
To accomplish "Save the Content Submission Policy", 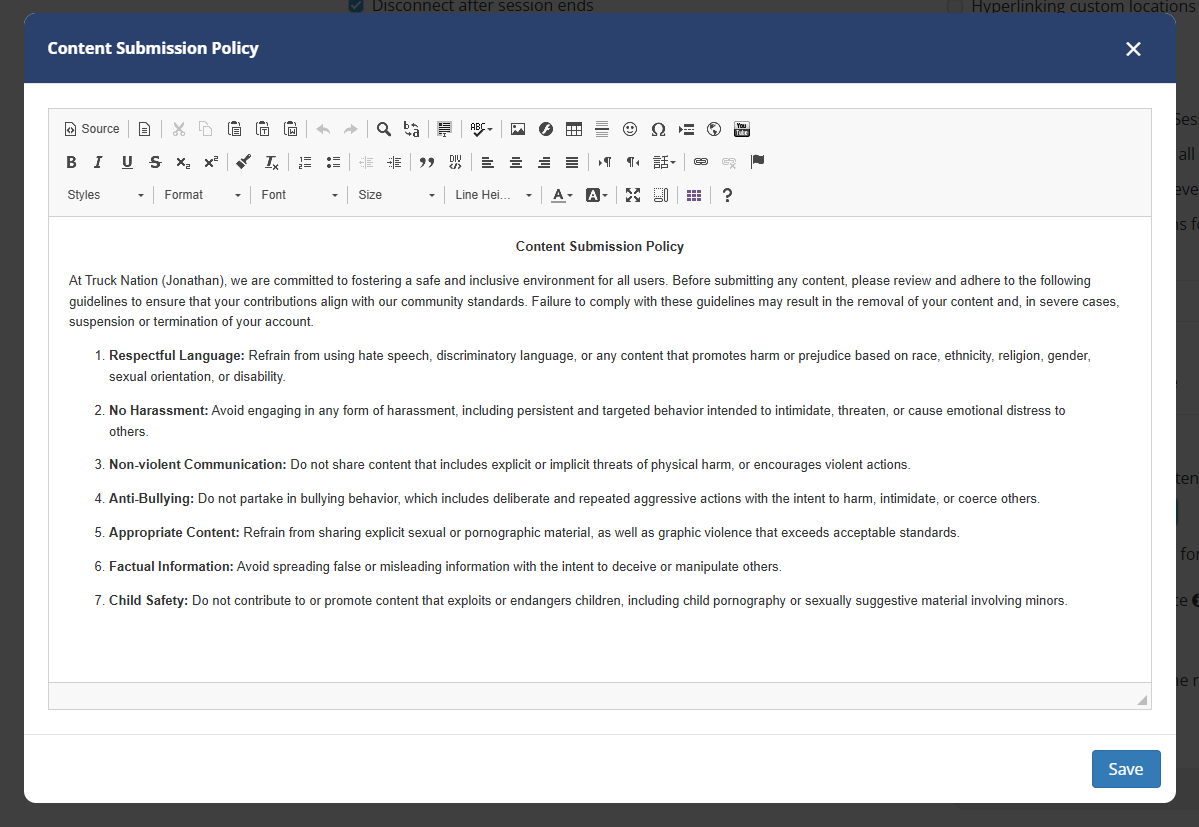I will (1125, 769).
